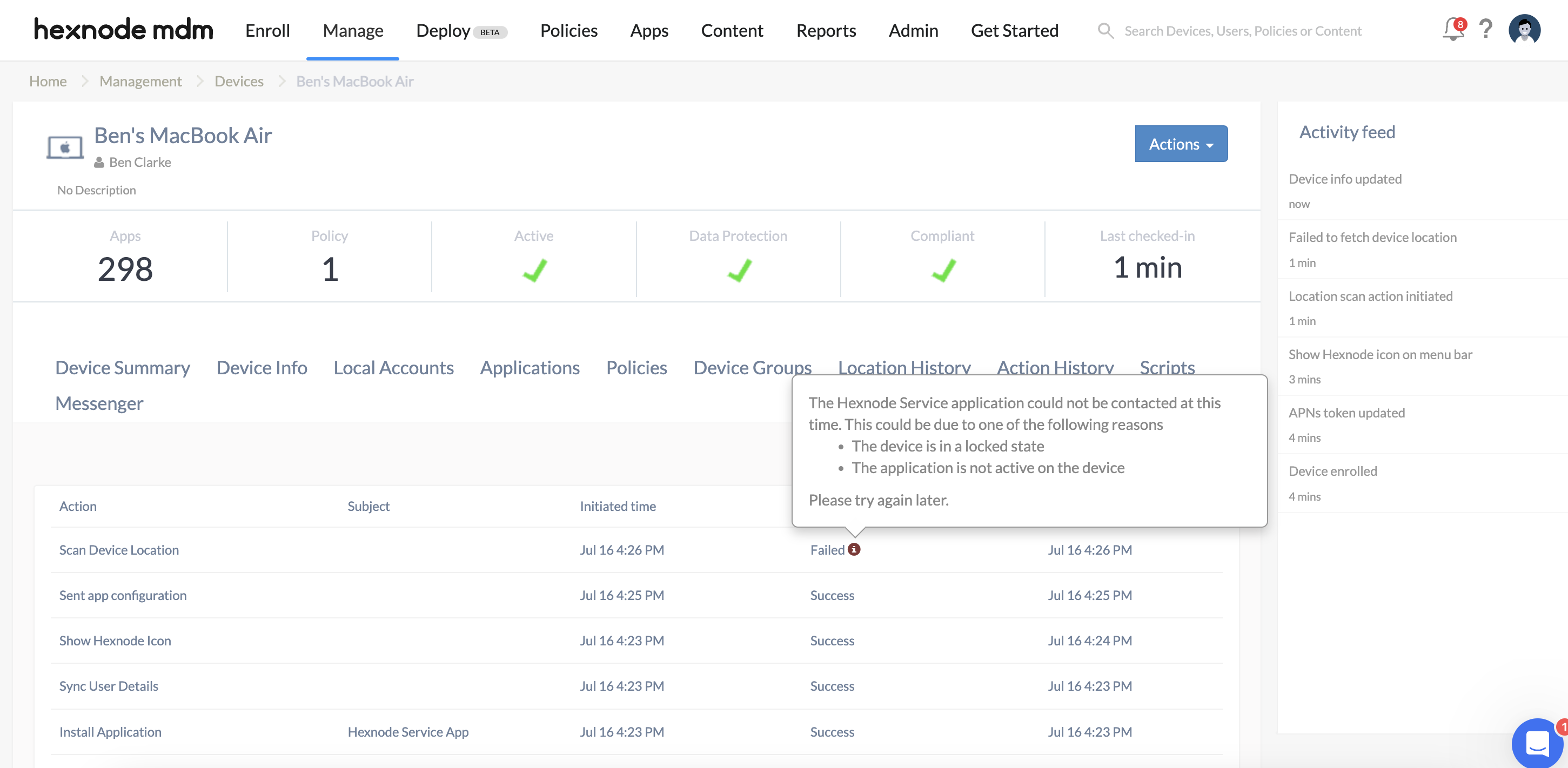Image resolution: width=1568 pixels, height=768 pixels.
Task: Go to Devices breadcrumb
Action: click(x=239, y=81)
